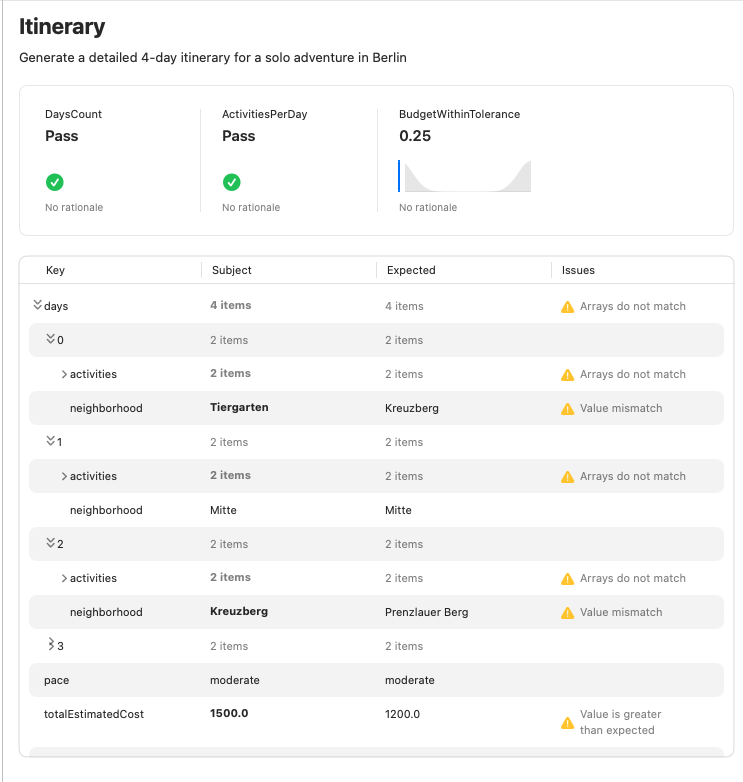Collapse day 0 row

point(50,339)
